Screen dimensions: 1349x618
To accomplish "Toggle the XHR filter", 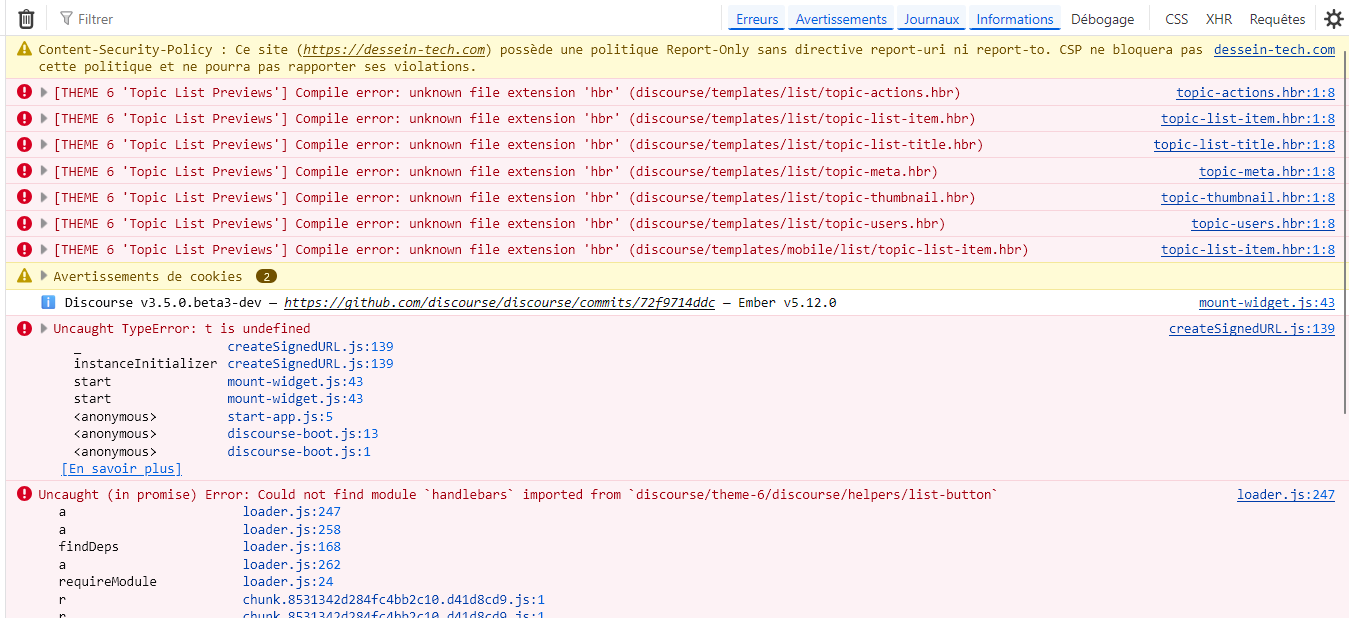I will pos(1219,19).
